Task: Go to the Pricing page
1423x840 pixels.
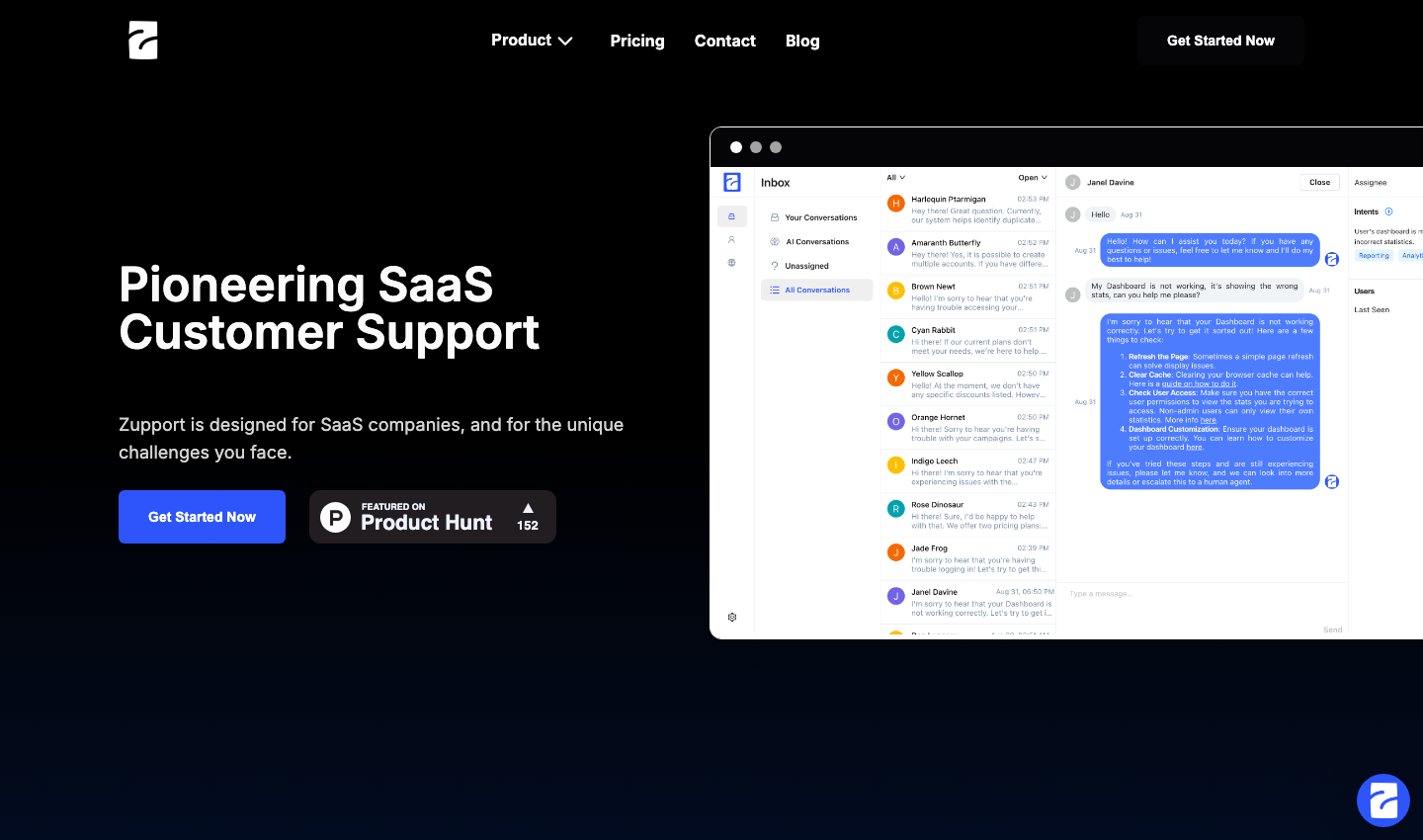Action: 637,41
